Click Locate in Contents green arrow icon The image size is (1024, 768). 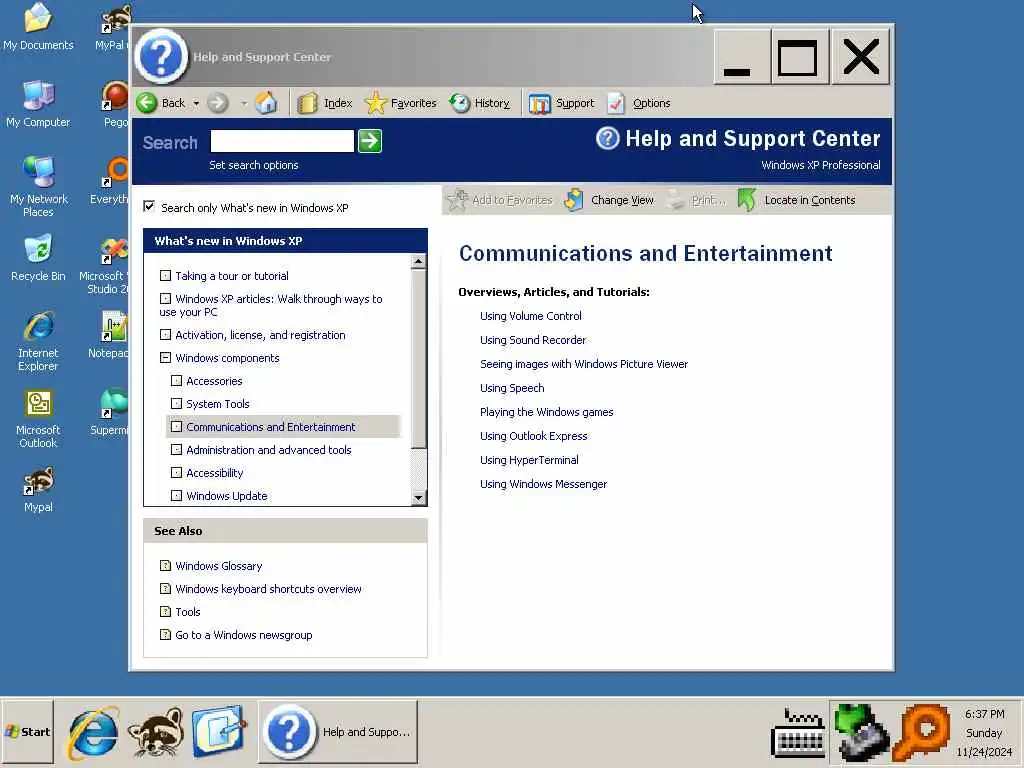[747, 200]
